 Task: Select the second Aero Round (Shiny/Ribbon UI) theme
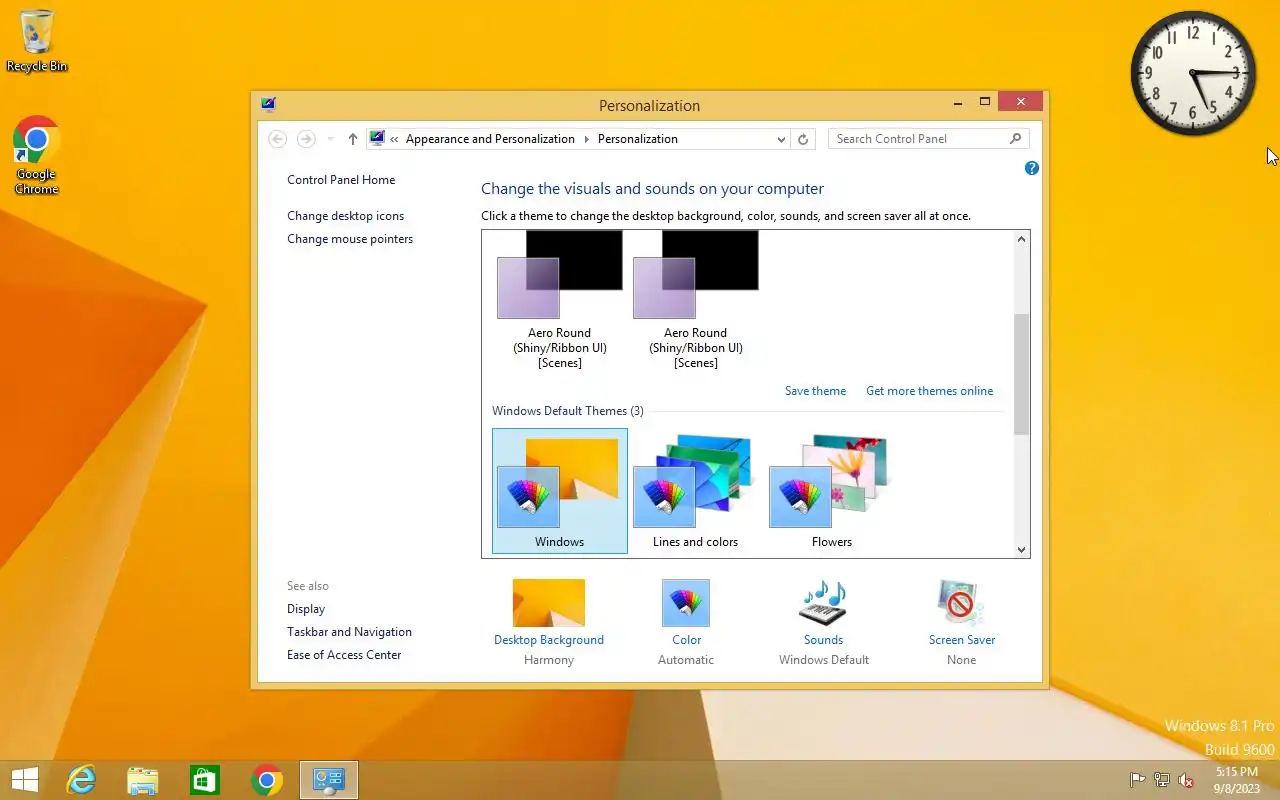(696, 299)
